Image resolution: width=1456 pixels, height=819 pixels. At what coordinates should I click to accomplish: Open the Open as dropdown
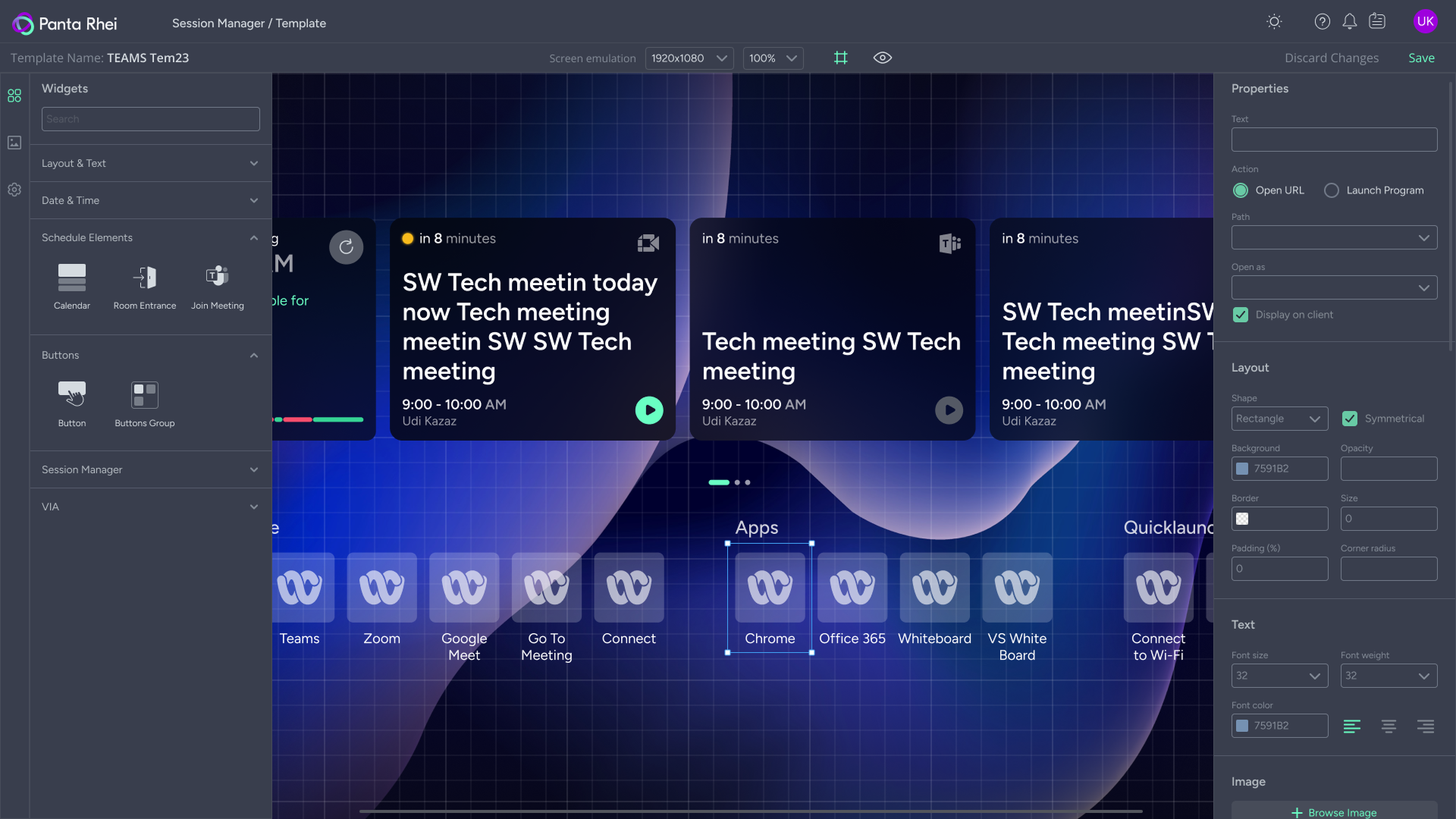(x=1335, y=287)
